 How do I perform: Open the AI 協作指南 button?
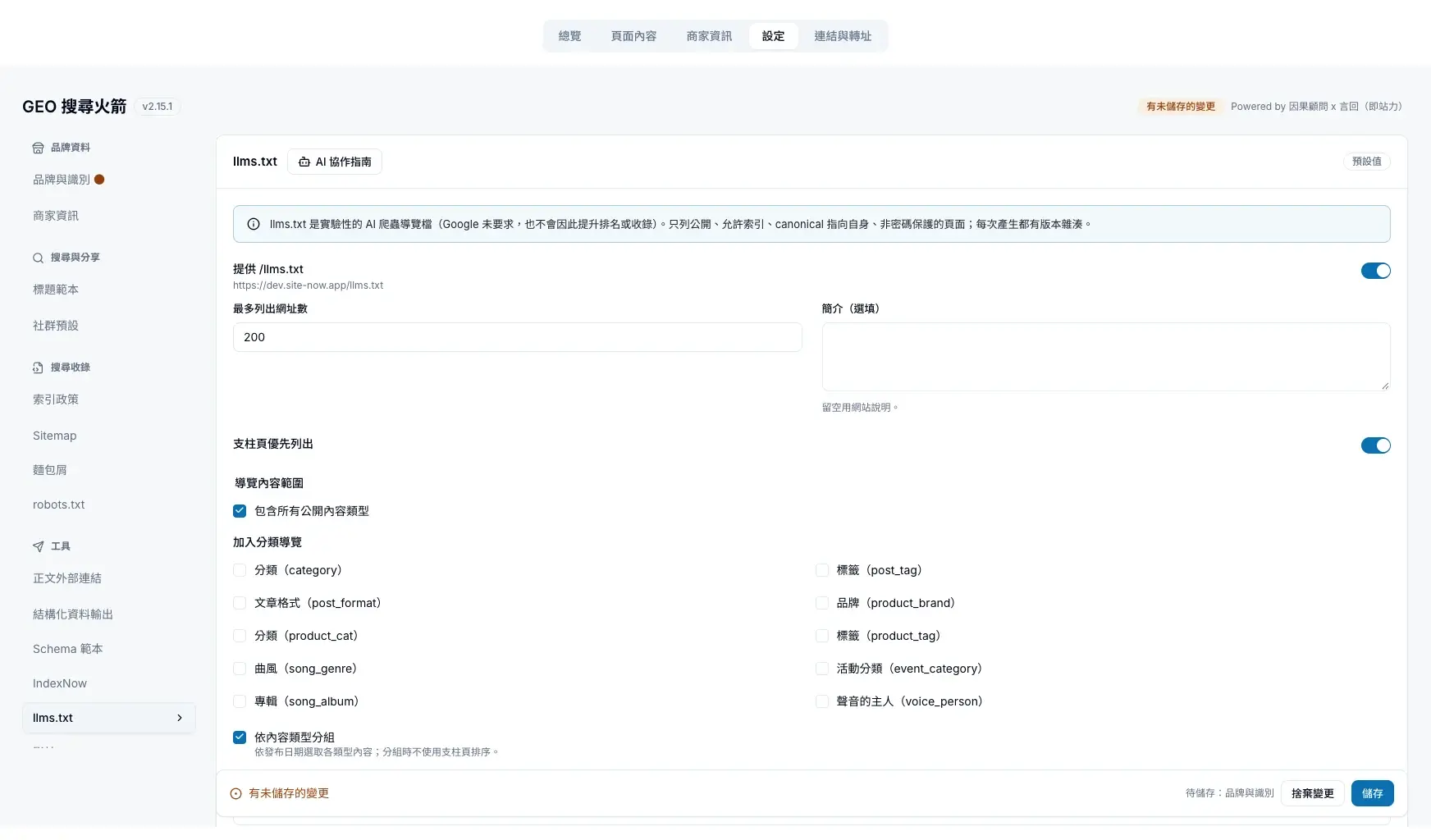[335, 162]
